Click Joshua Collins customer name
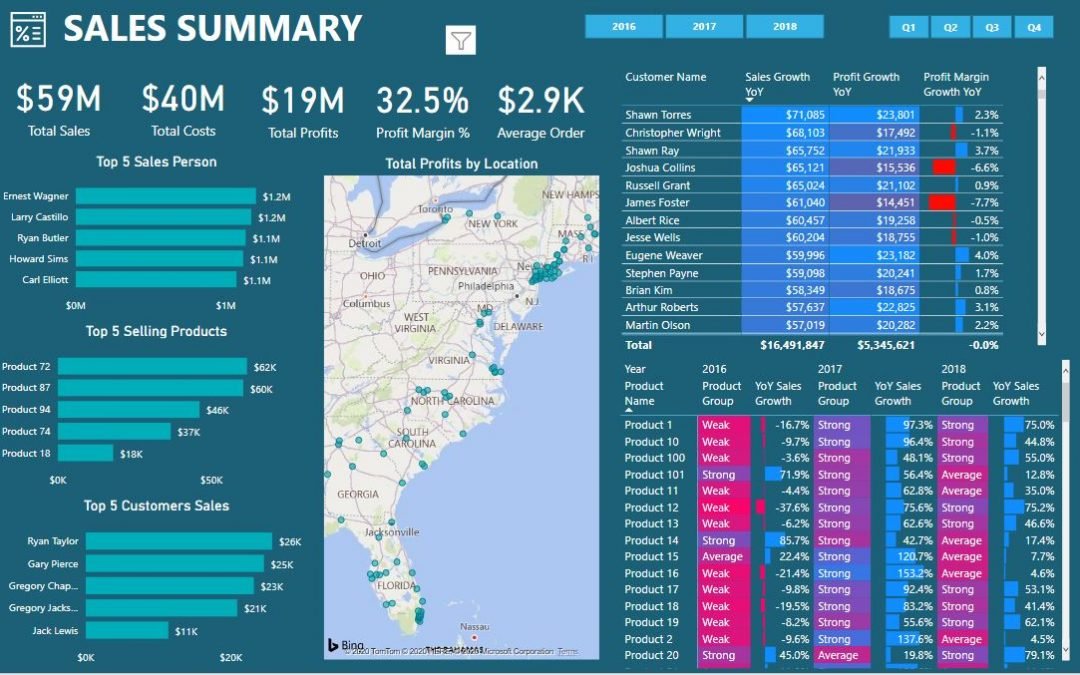Viewport: 1080px width, 675px height. tap(660, 167)
